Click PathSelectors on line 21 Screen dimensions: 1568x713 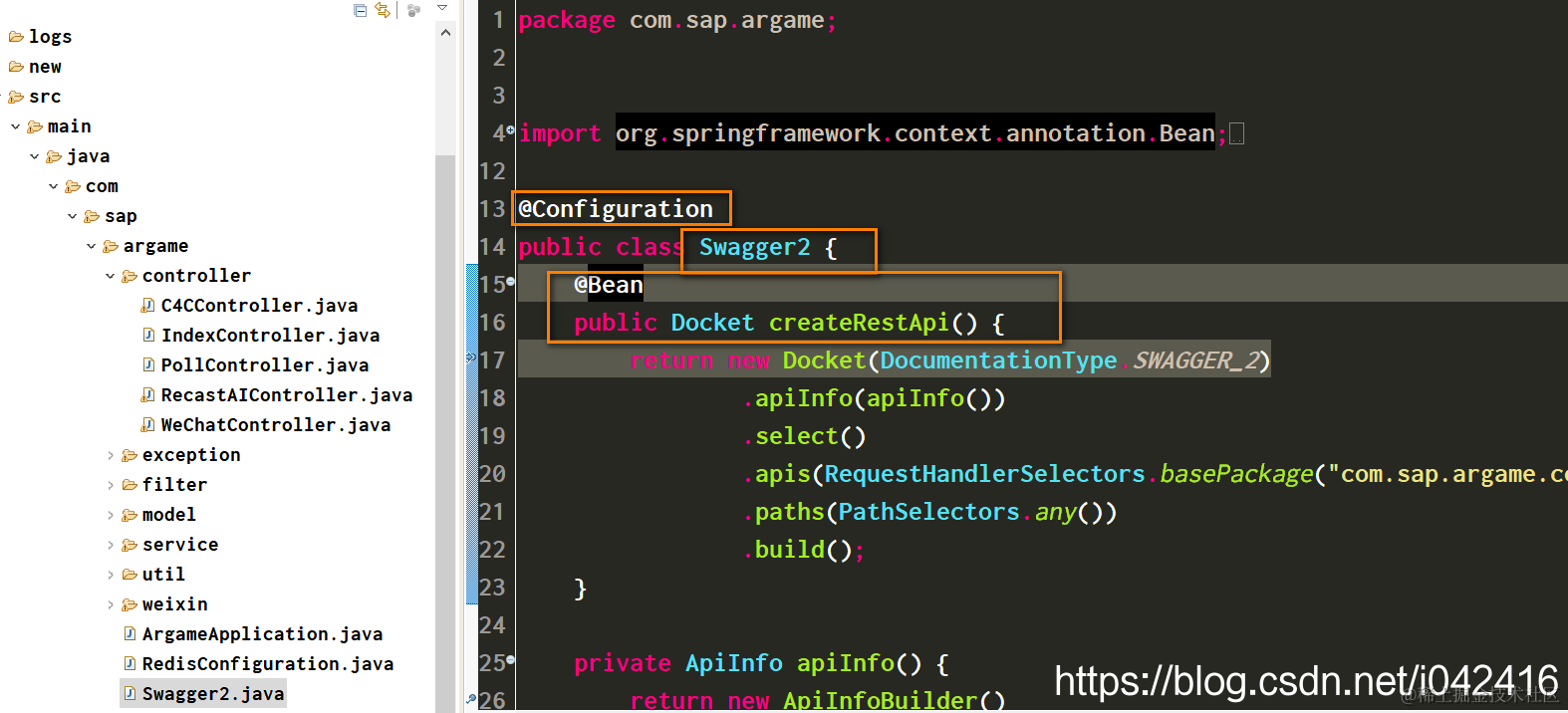(x=928, y=512)
